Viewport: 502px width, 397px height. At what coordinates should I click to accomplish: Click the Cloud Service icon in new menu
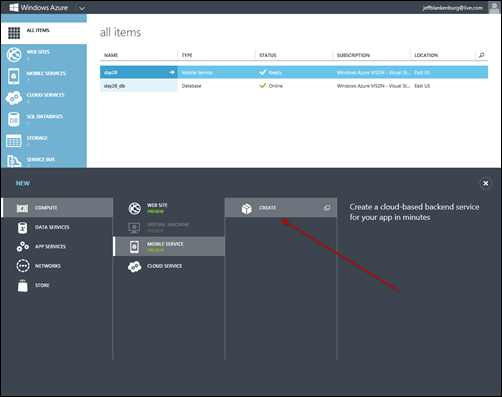[x=135, y=267]
